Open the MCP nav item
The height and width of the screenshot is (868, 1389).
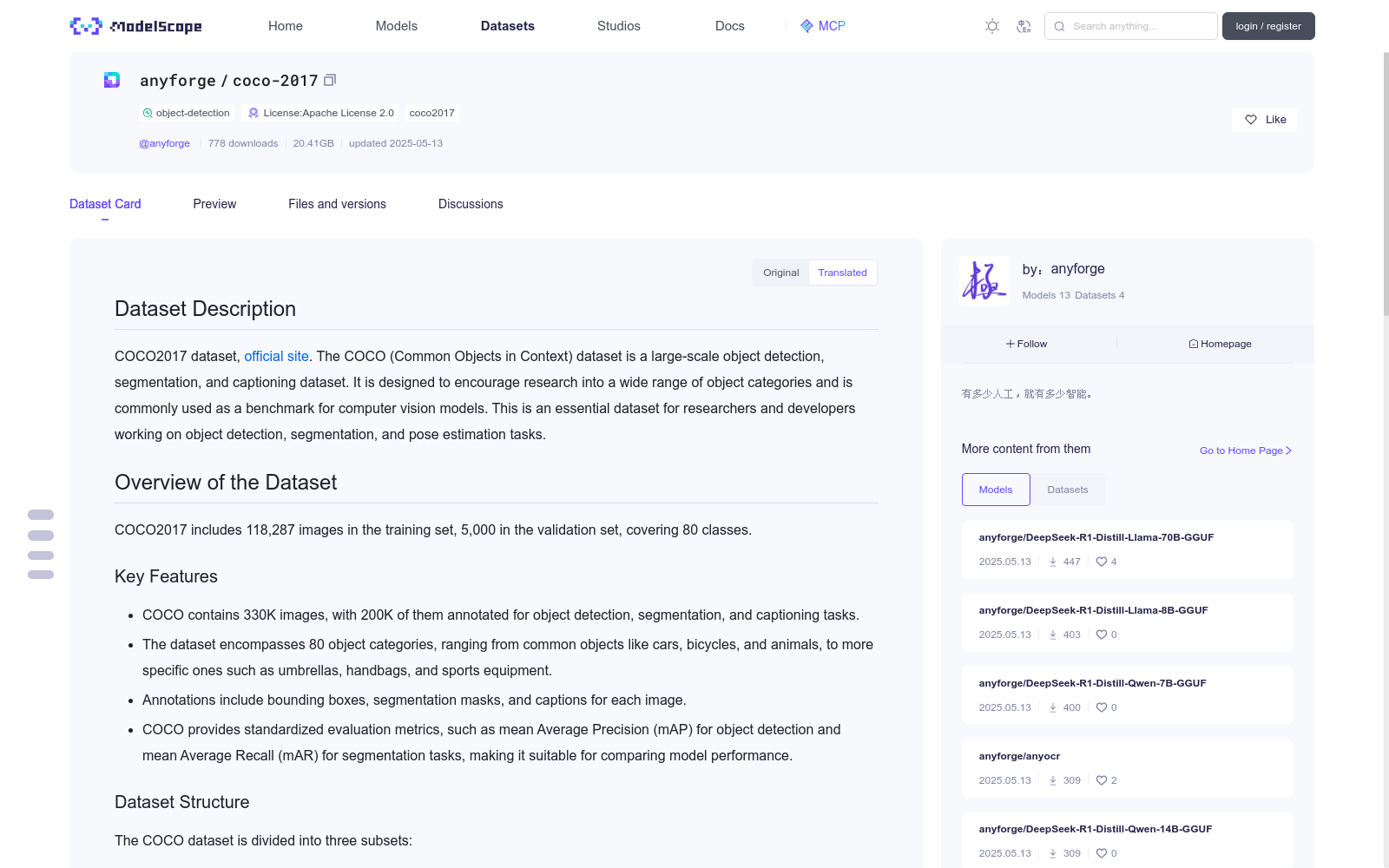tap(822, 26)
